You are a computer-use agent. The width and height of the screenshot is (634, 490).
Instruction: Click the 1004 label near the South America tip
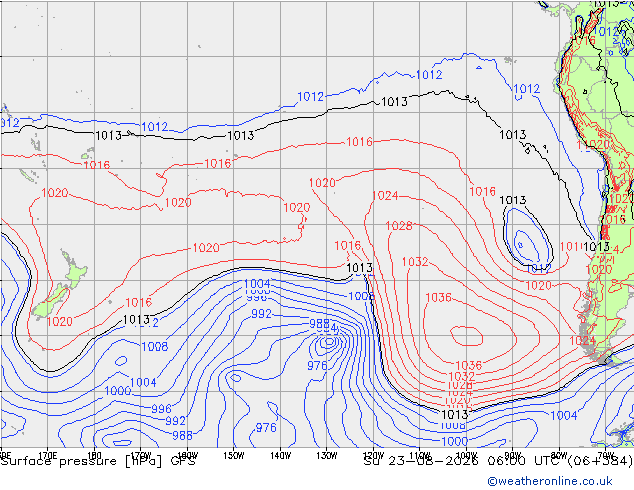click(x=564, y=415)
